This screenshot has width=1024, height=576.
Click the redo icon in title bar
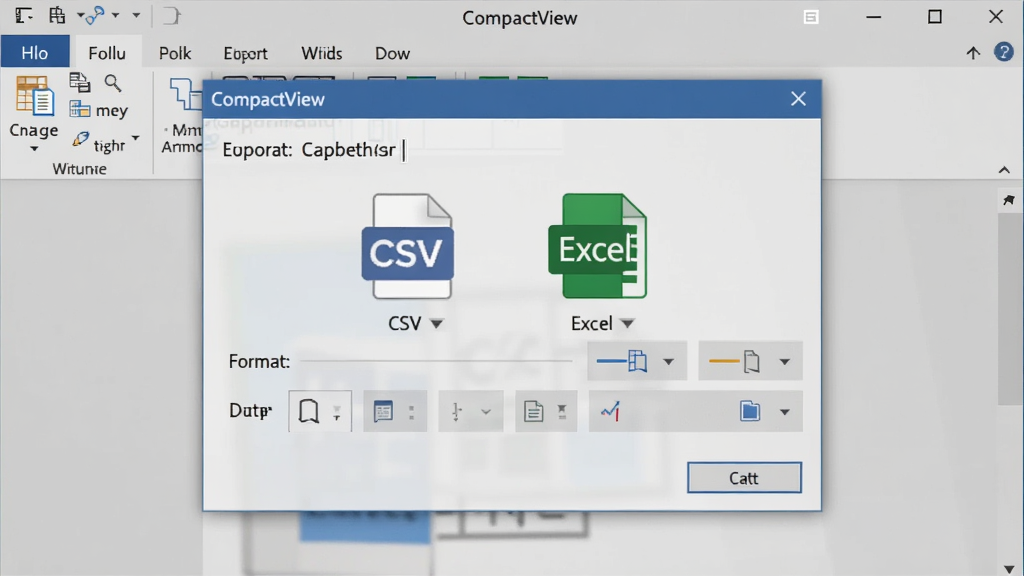[x=171, y=16]
